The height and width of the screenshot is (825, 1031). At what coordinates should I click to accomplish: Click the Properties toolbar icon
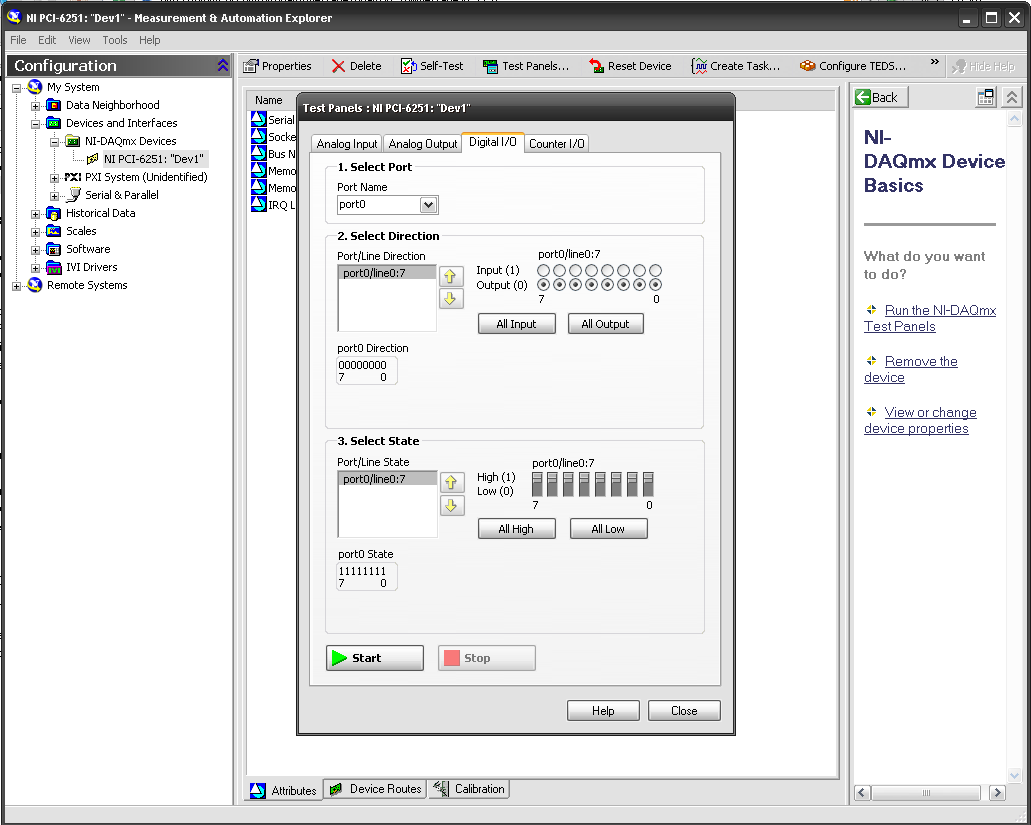[251, 66]
